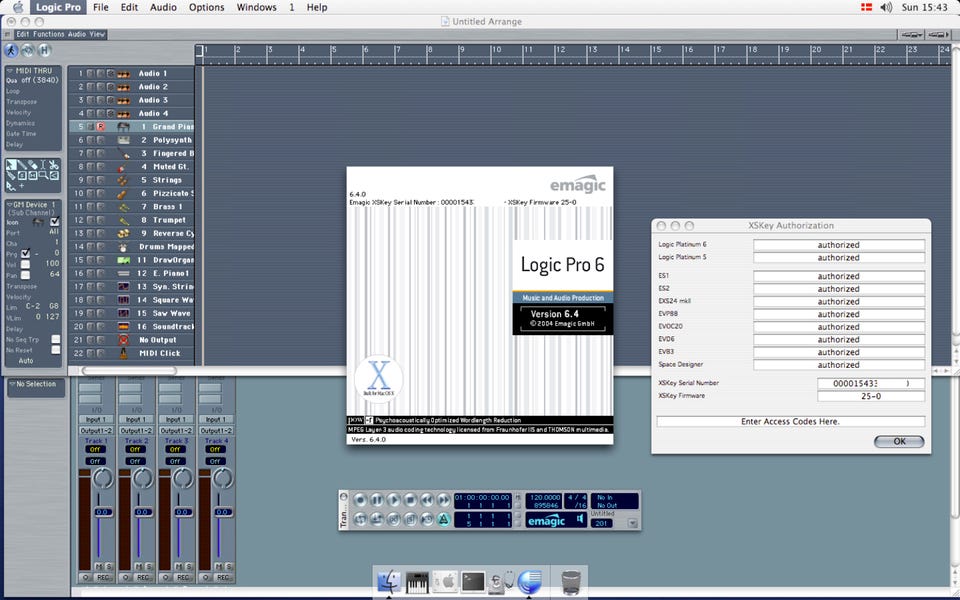Click the Trumpet track instrument icon
This screenshot has height=600, width=960.
123,220
